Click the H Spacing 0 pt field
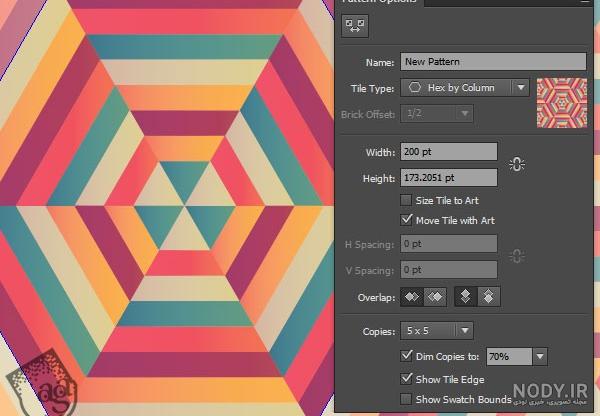The image size is (600, 416). (x=449, y=244)
